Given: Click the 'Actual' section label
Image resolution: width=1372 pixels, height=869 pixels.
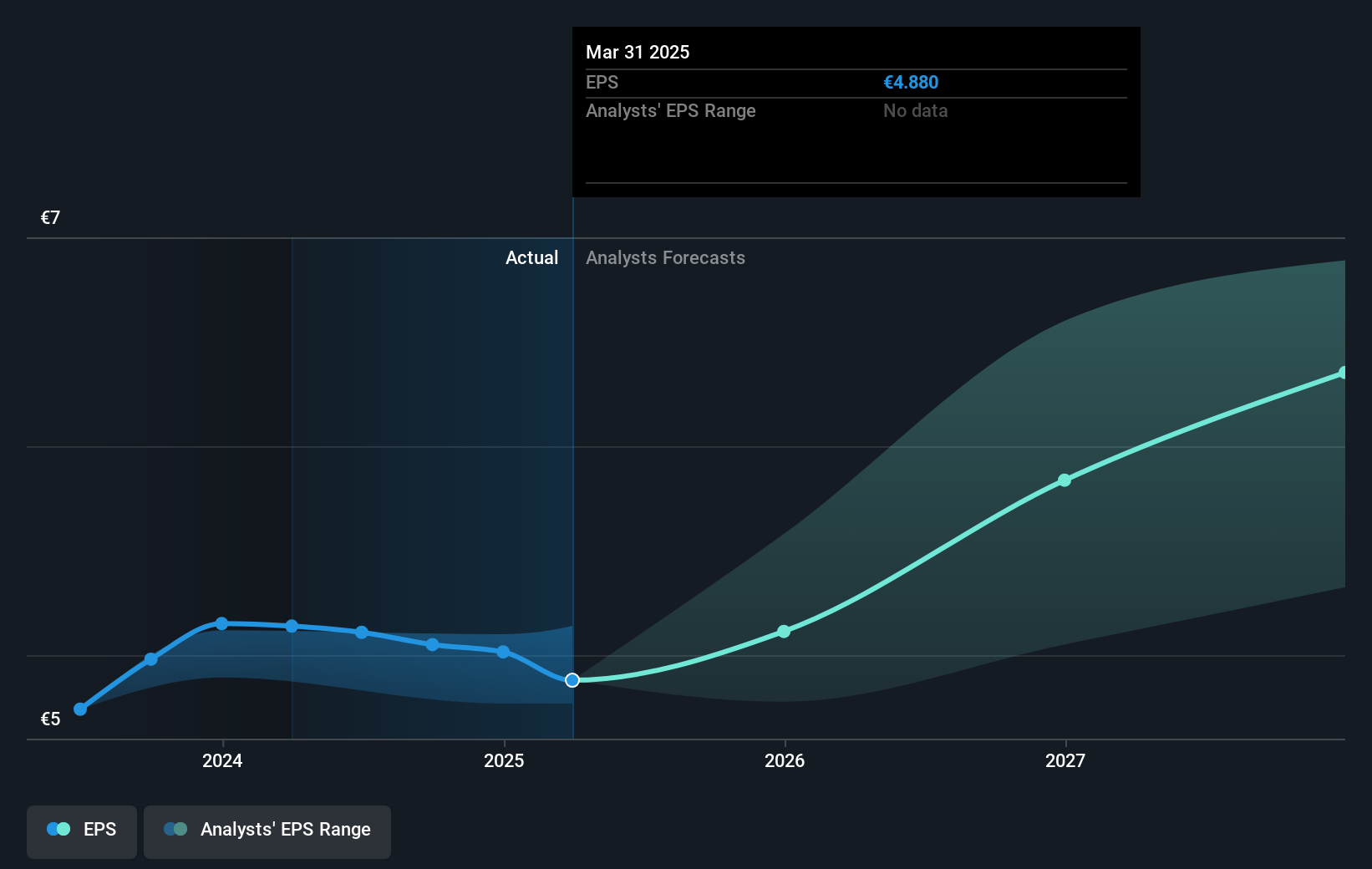Looking at the screenshot, I should pos(531,258).
